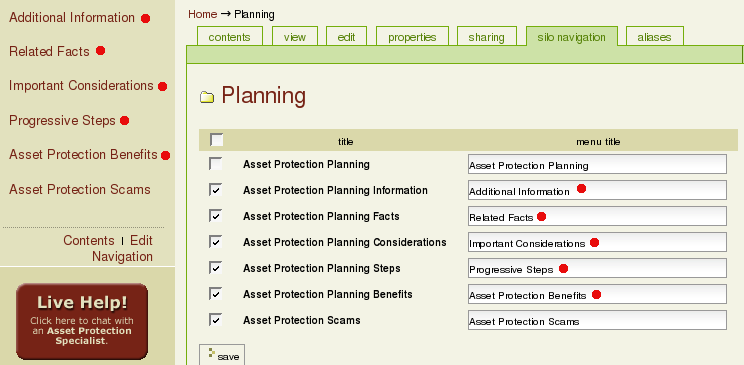Open the edit tab
Image resolution: width=744 pixels, height=365 pixels.
[x=346, y=37]
